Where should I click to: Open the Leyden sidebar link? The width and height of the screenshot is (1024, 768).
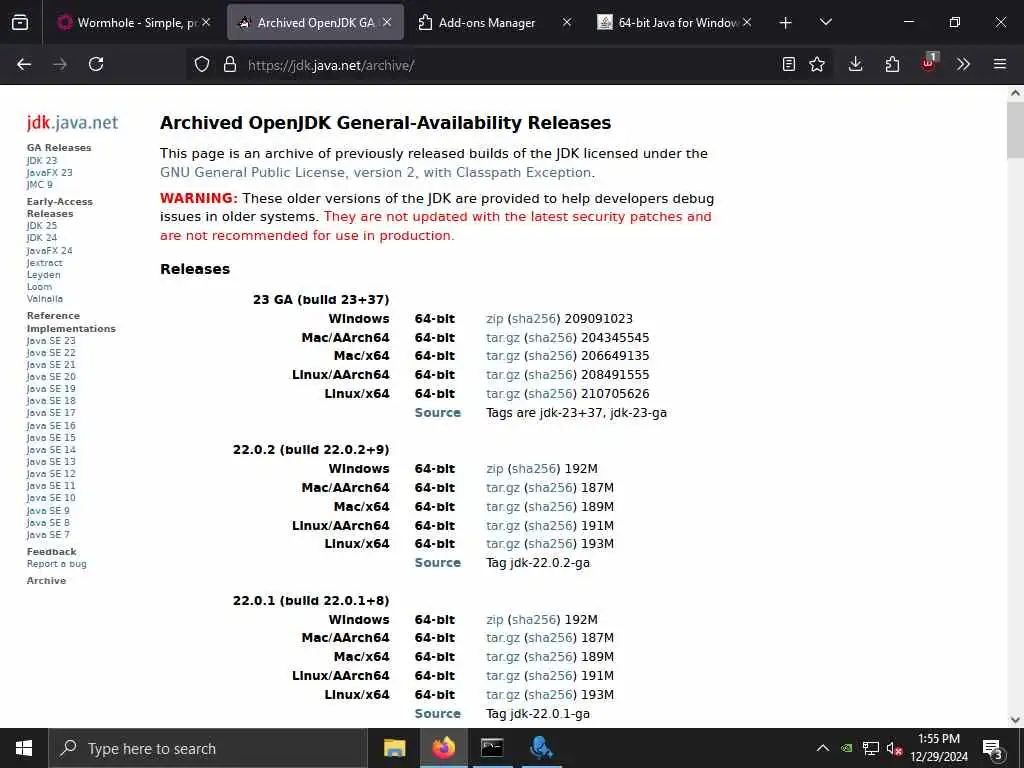coord(44,274)
